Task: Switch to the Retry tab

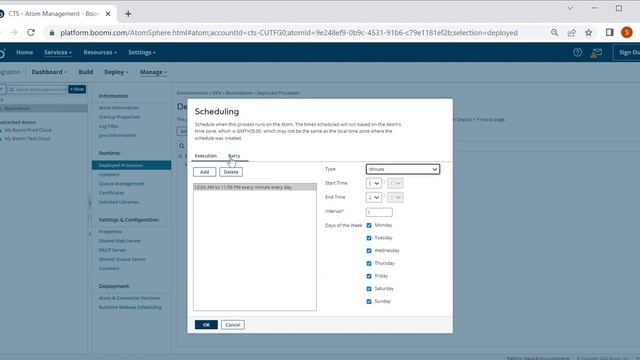Action: pyautogui.click(x=234, y=156)
